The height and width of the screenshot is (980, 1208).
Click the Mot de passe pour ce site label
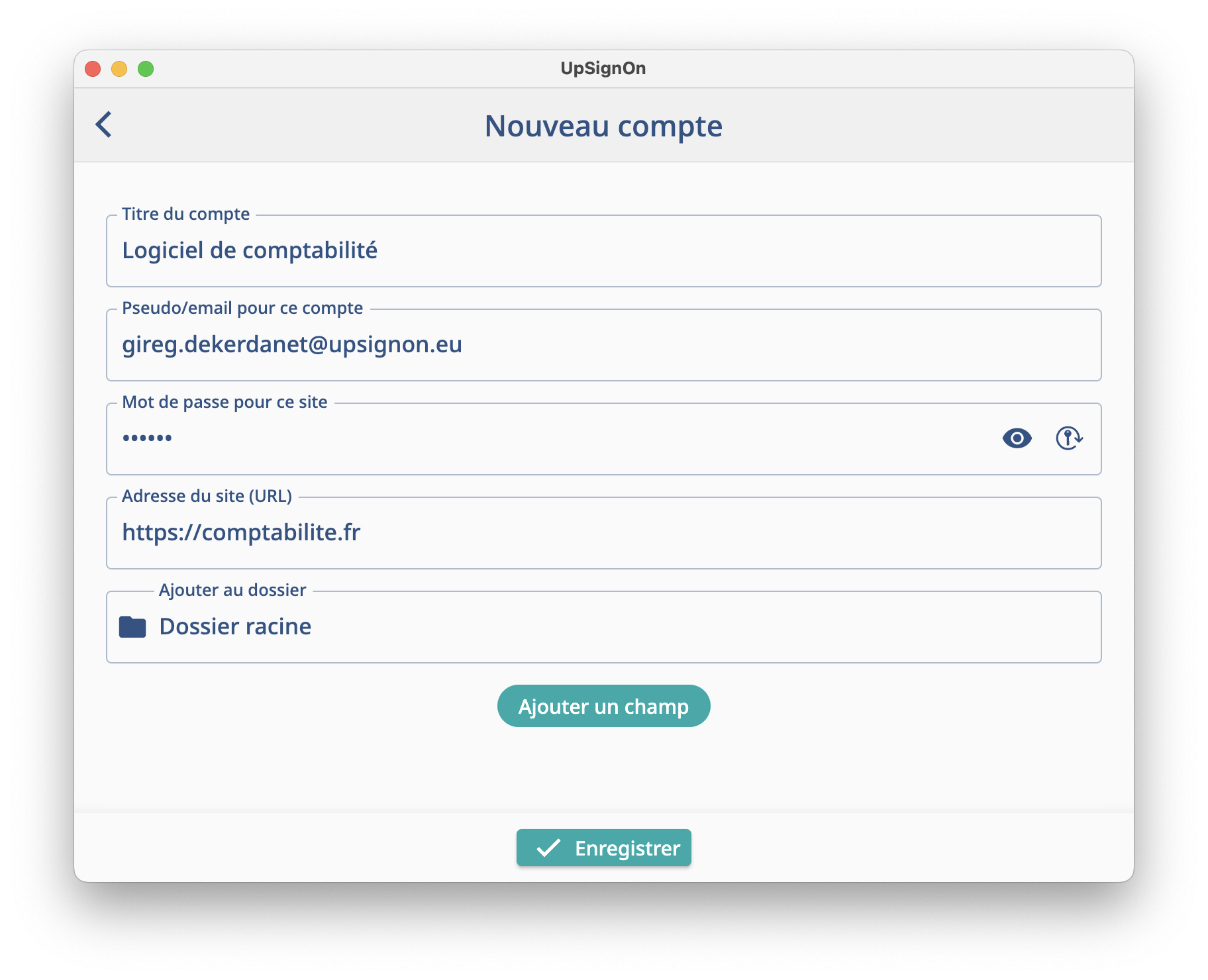pos(225,402)
